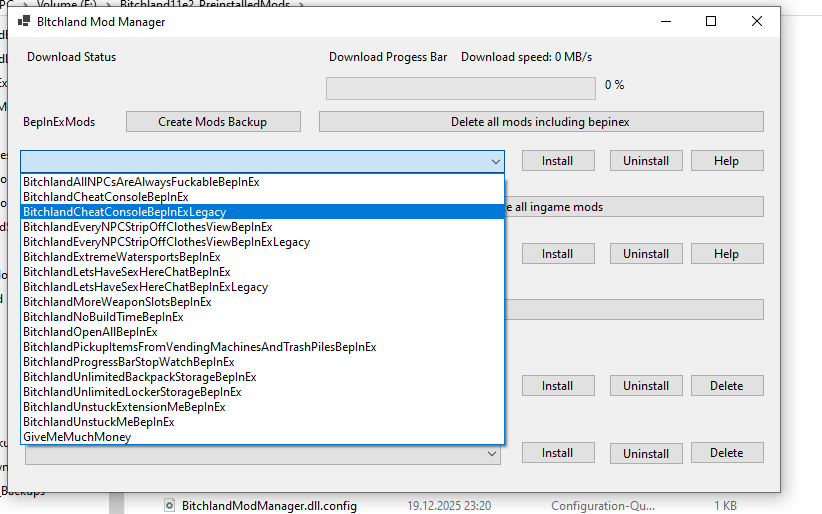Choose GiveMeMuchMoney from the list

click(262, 437)
